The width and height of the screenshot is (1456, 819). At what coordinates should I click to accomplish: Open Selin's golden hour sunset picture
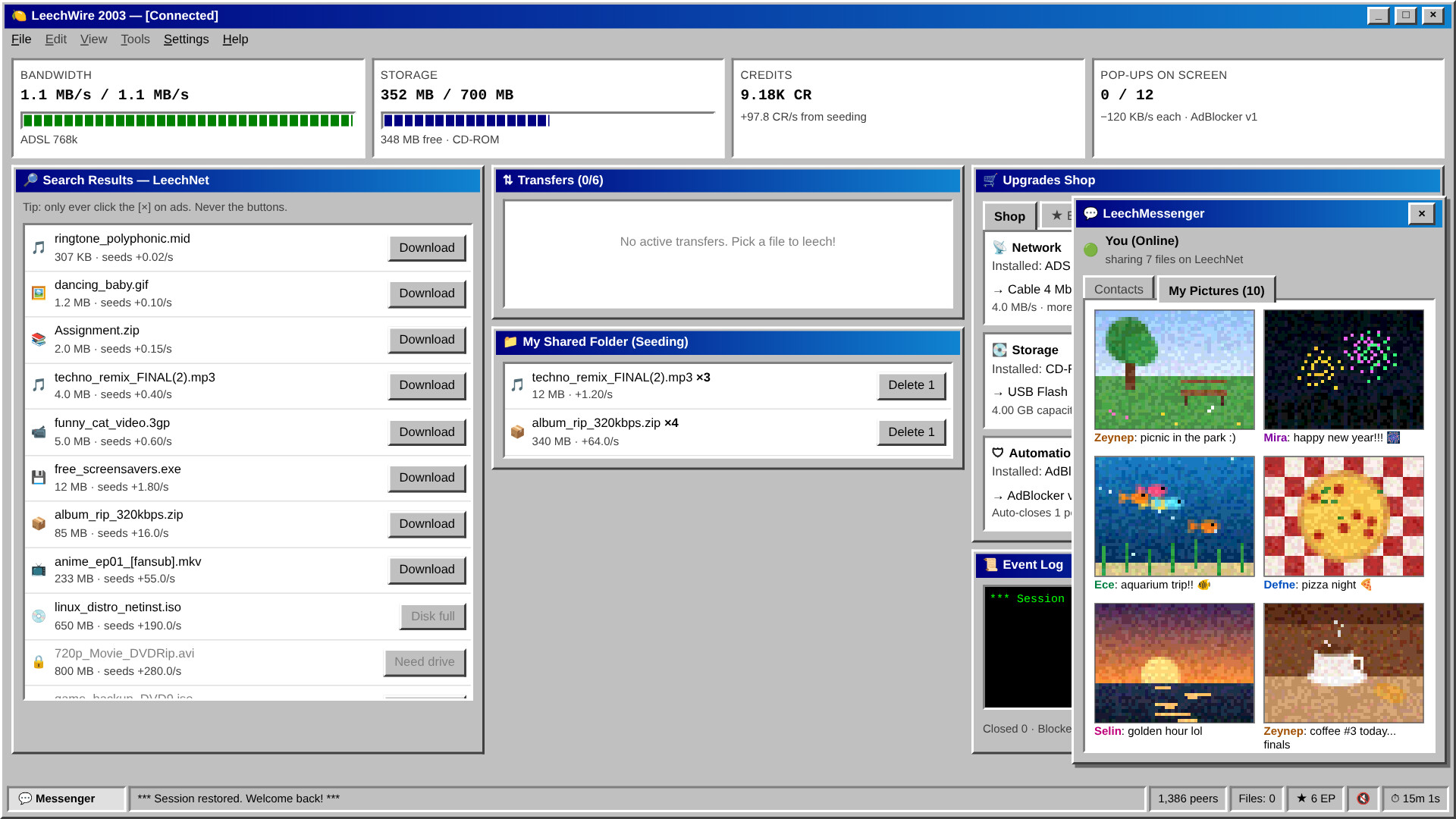[1174, 663]
